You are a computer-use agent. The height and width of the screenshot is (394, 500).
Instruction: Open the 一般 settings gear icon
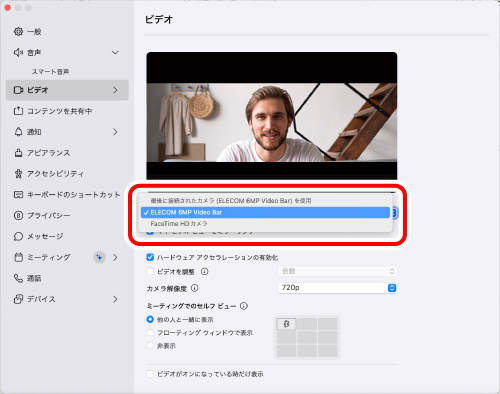click(18, 32)
